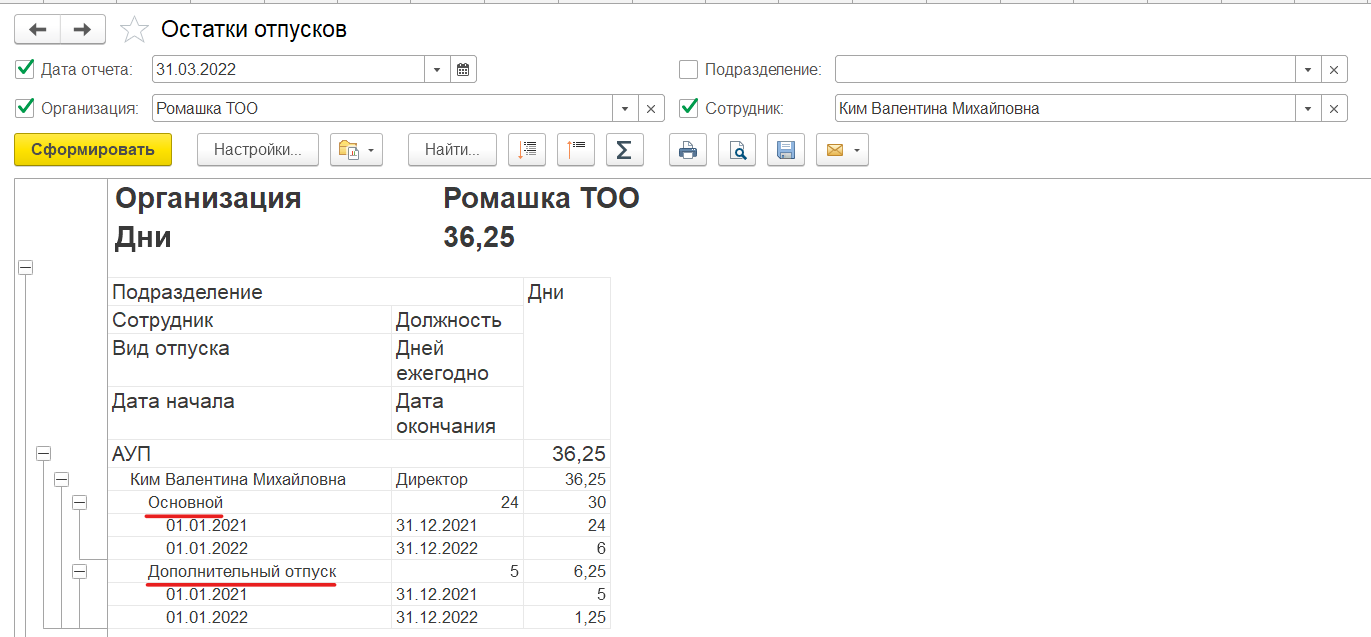Add report to favorites with star icon

pyautogui.click(x=133, y=30)
